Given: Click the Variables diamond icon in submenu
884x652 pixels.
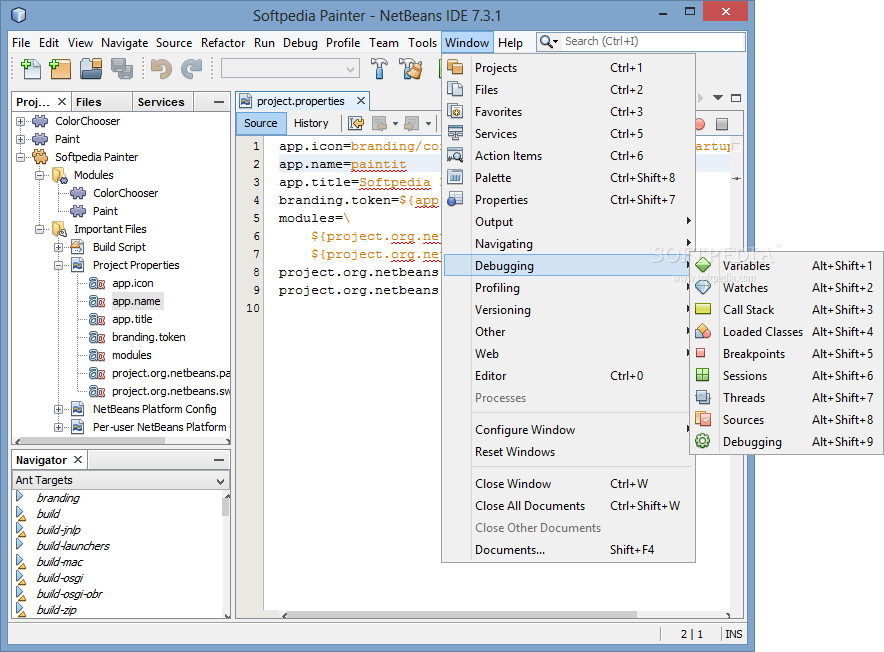Looking at the screenshot, I should point(703,265).
